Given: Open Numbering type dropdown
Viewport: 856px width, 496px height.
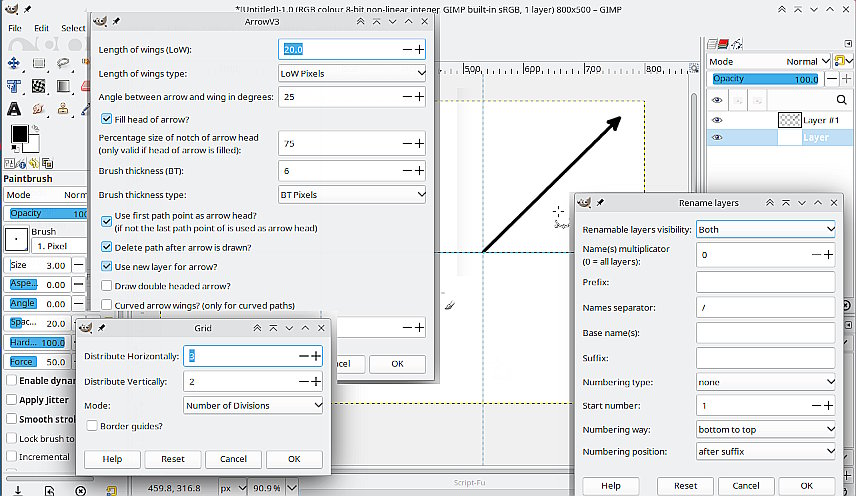Looking at the screenshot, I should (765, 382).
